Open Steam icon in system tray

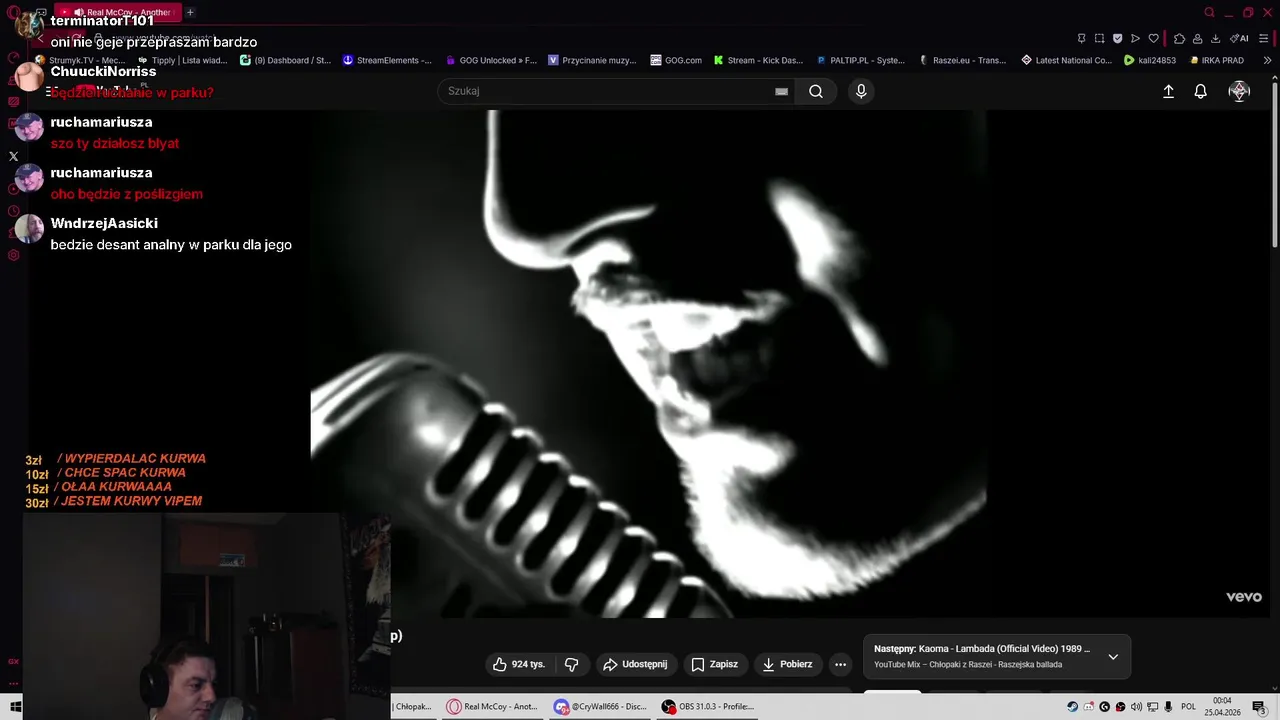pyautogui.click(x=1073, y=707)
